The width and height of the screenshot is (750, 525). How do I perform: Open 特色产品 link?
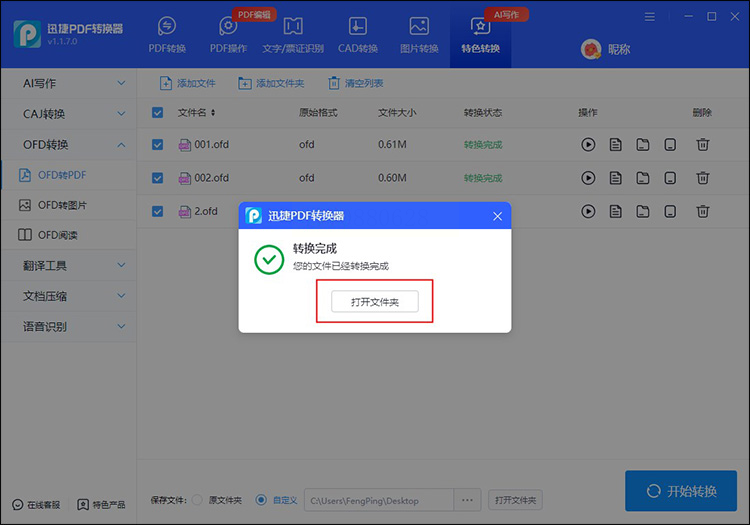coord(101,505)
